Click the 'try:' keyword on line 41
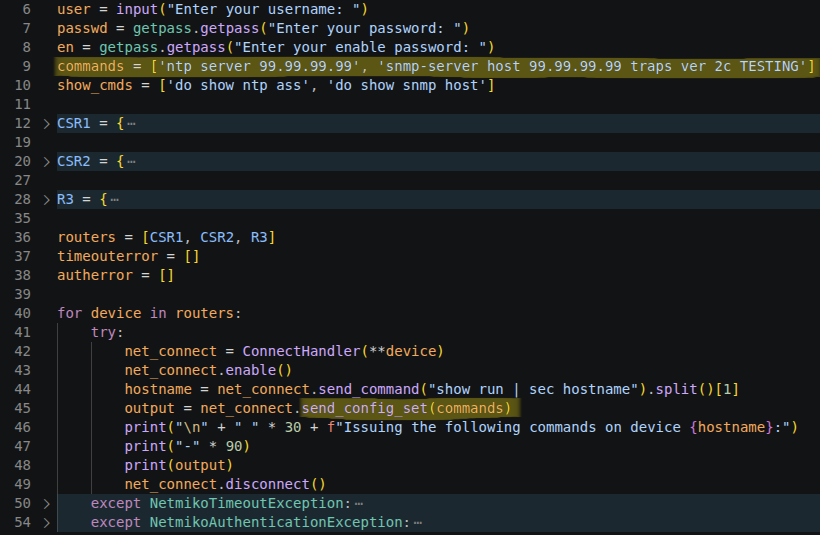The width and height of the screenshot is (820, 535). [107, 333]
